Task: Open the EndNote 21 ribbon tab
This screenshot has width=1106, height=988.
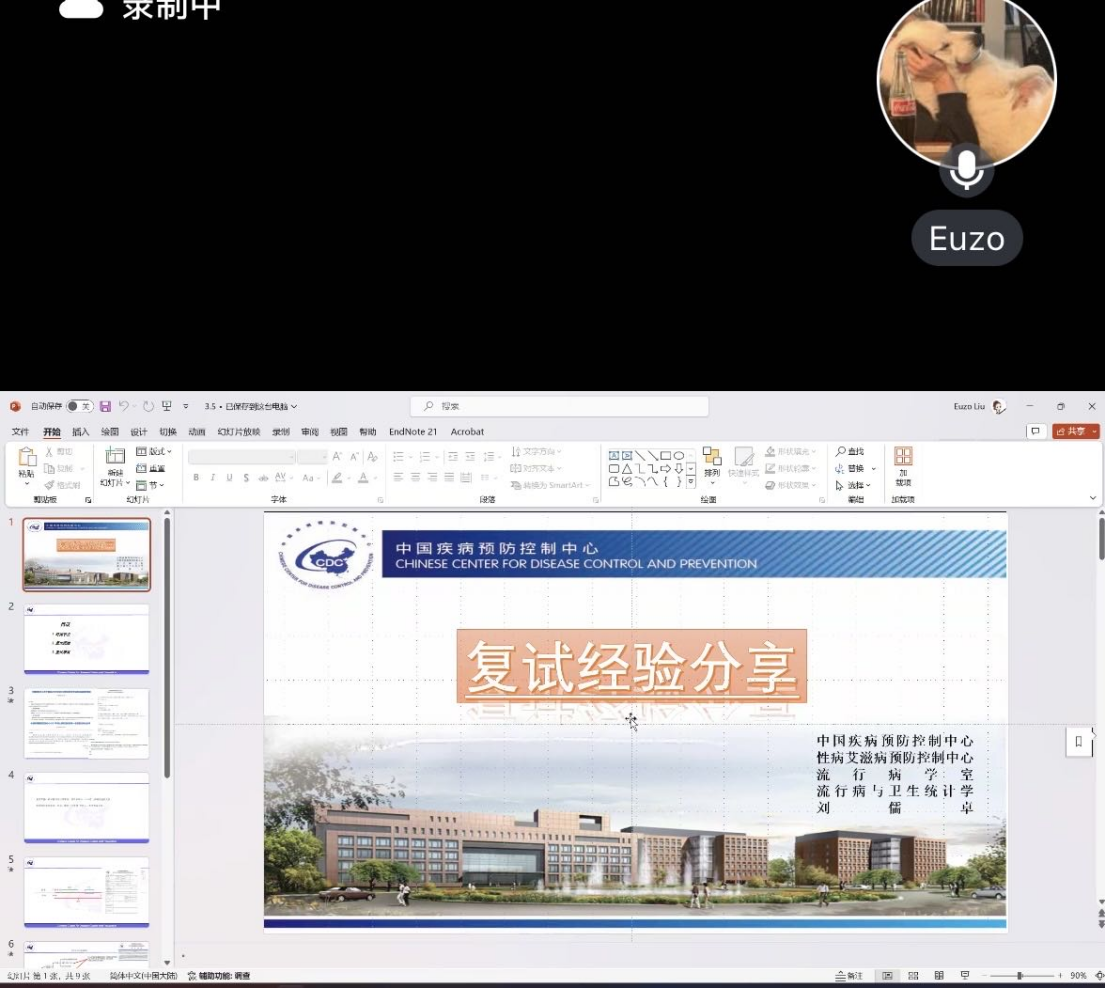Action: pyautogui.click(x=413, y=432)
